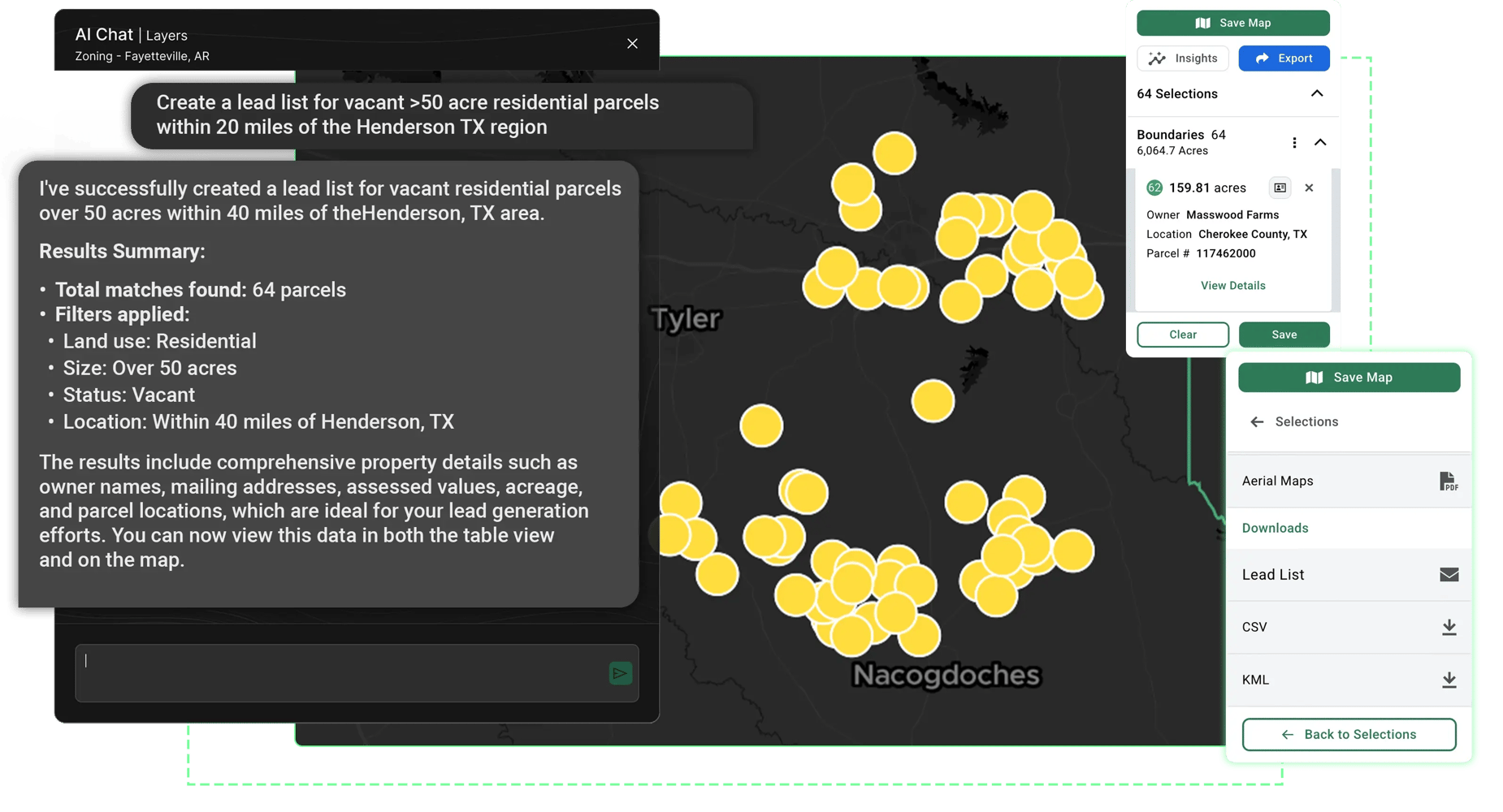Collapse the 64 Selections section

(x=1317, y=93)
